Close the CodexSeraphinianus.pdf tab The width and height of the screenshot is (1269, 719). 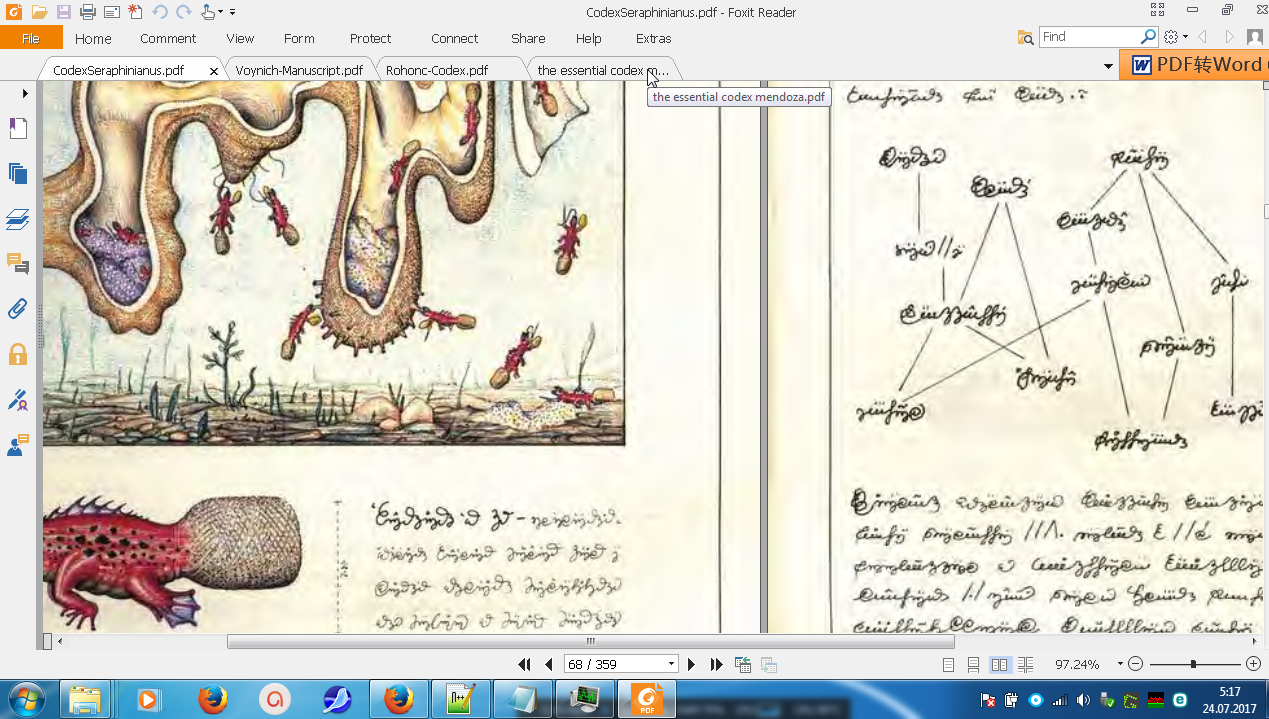pyautogui.click(x=213, y=71)
